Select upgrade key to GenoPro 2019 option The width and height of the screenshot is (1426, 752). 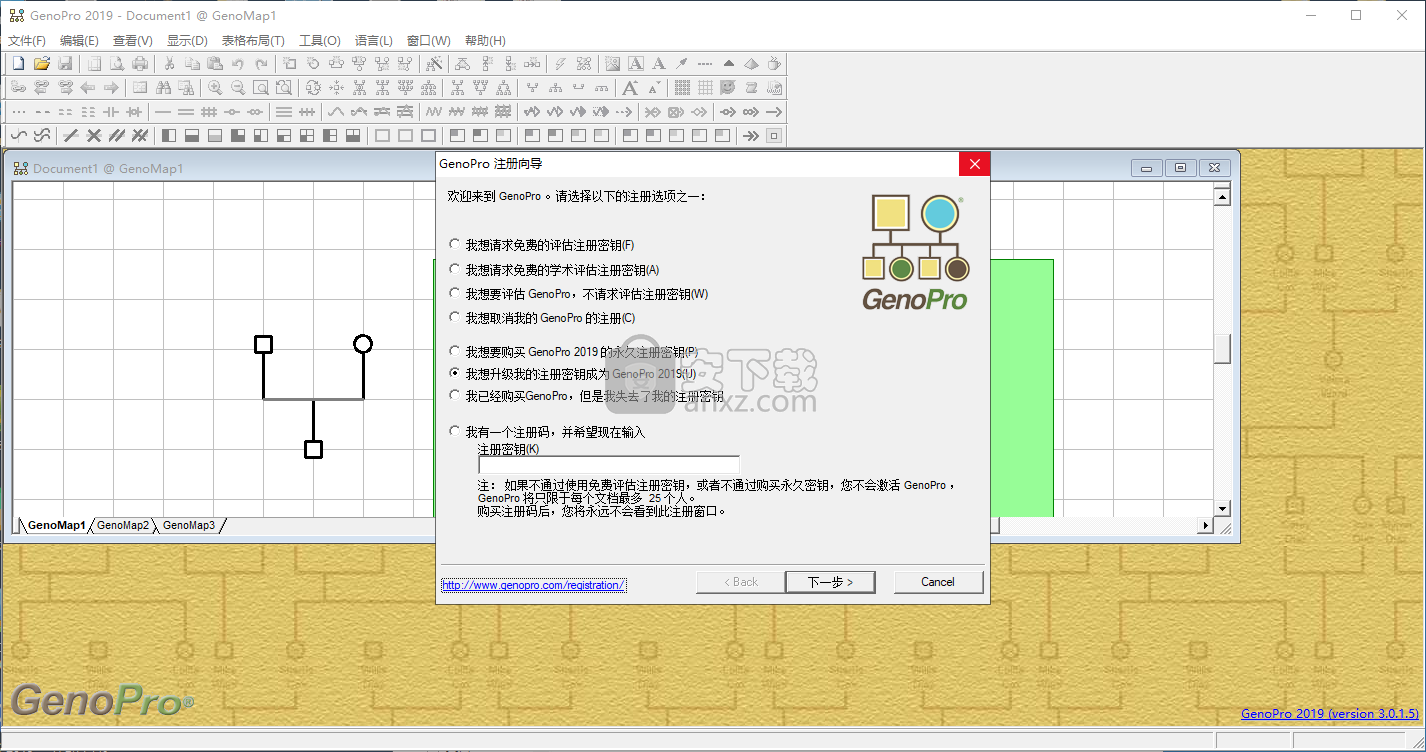point(456,373)
